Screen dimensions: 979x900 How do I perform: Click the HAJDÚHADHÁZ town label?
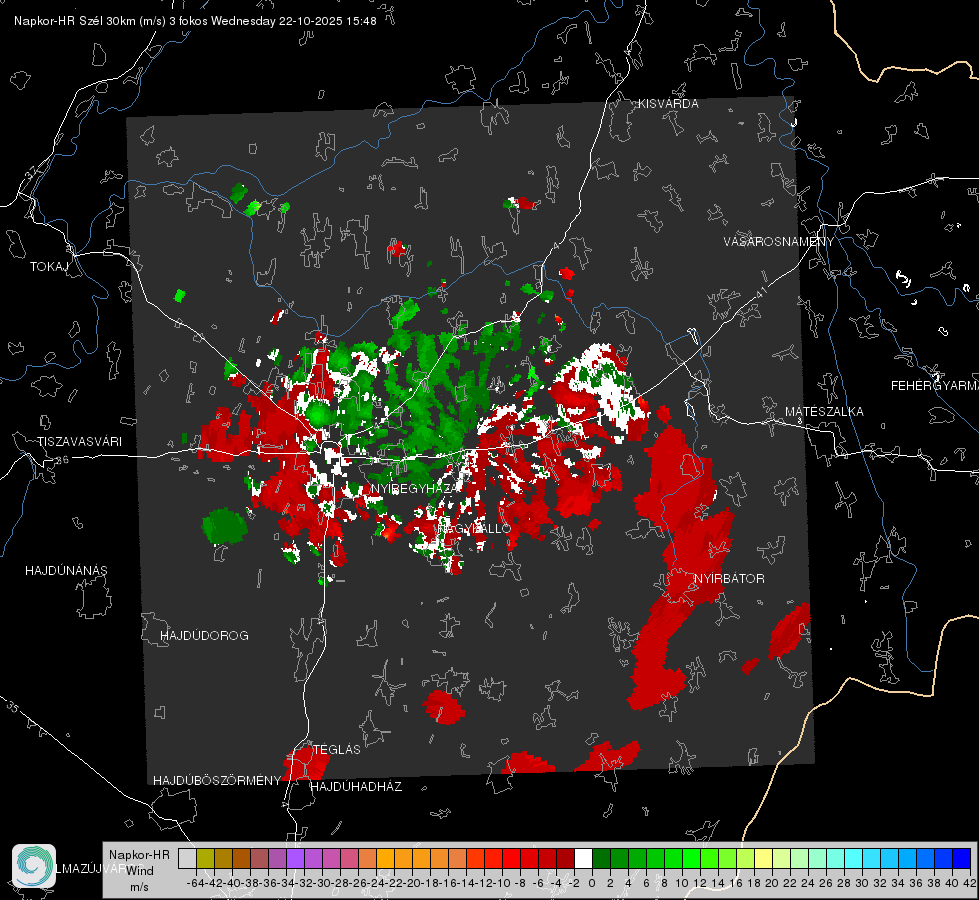[x=356, y=787]
